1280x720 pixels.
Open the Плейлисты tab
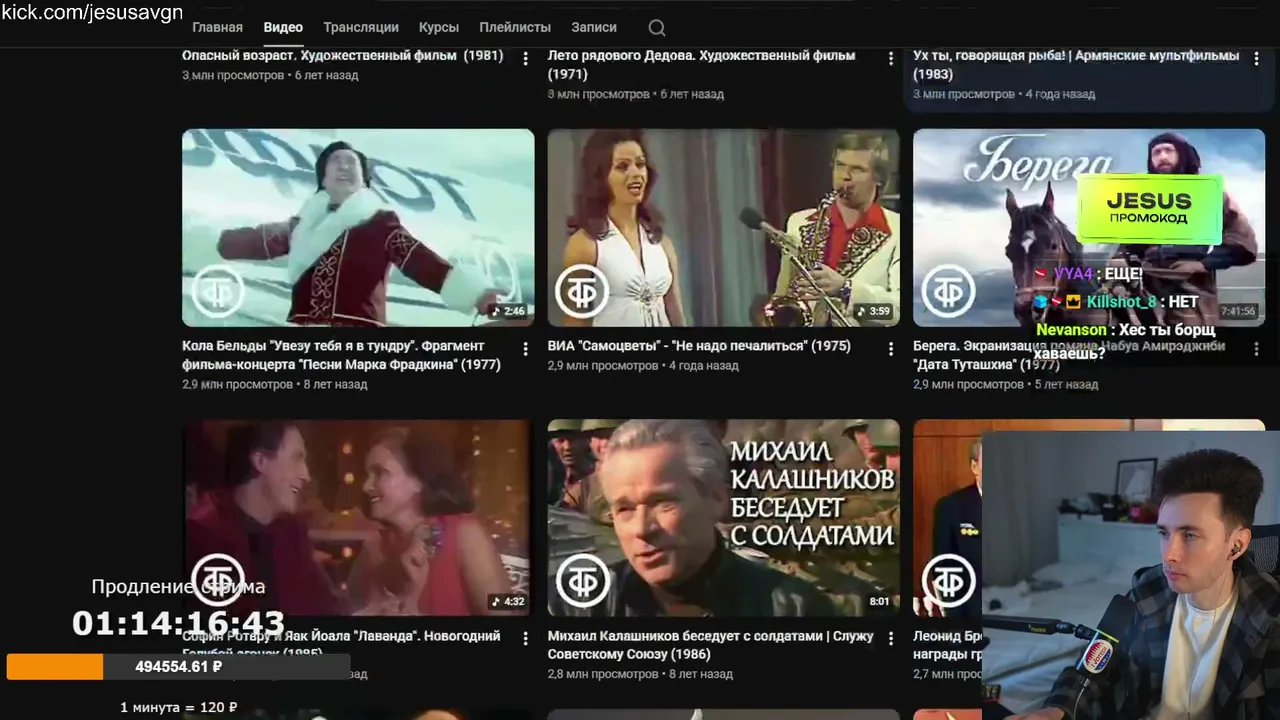(515, 27)
